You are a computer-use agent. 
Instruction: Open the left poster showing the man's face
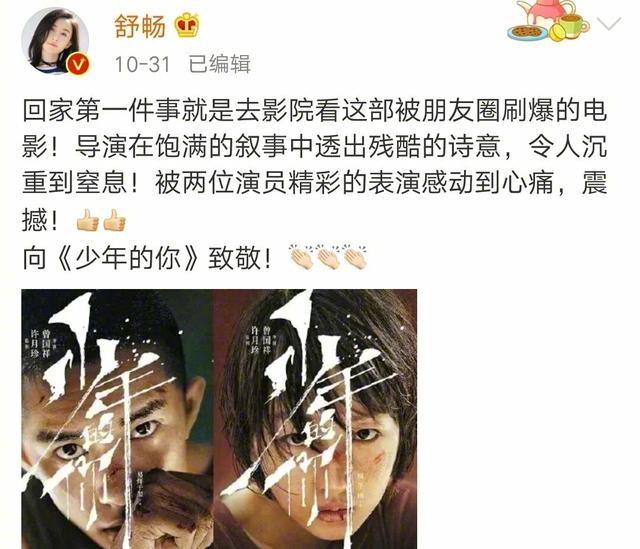click(117, 419)
